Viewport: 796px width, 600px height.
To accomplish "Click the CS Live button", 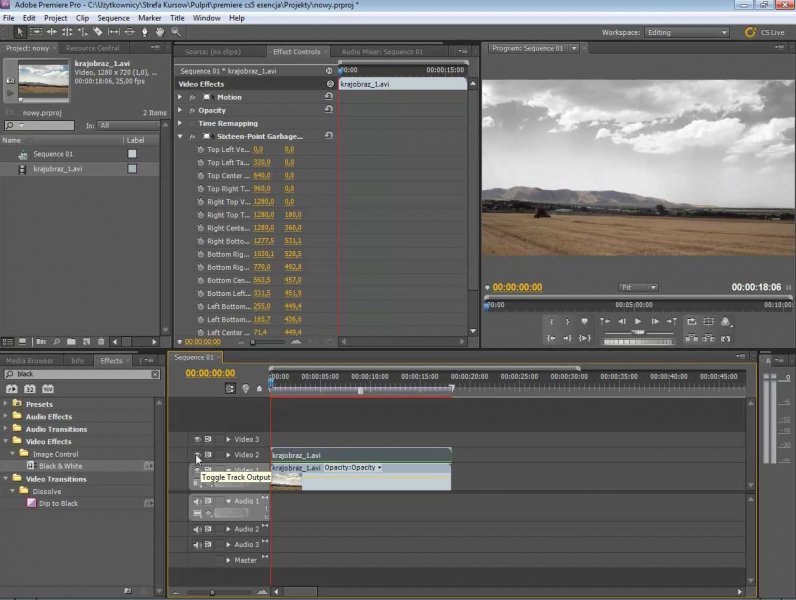I will (765, 32).
